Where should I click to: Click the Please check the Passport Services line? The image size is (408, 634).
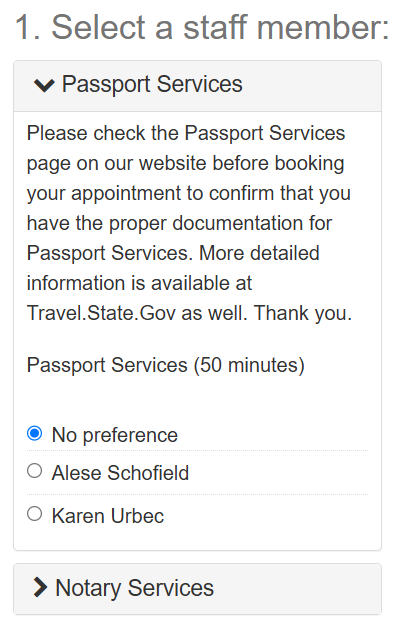point(186,134)
